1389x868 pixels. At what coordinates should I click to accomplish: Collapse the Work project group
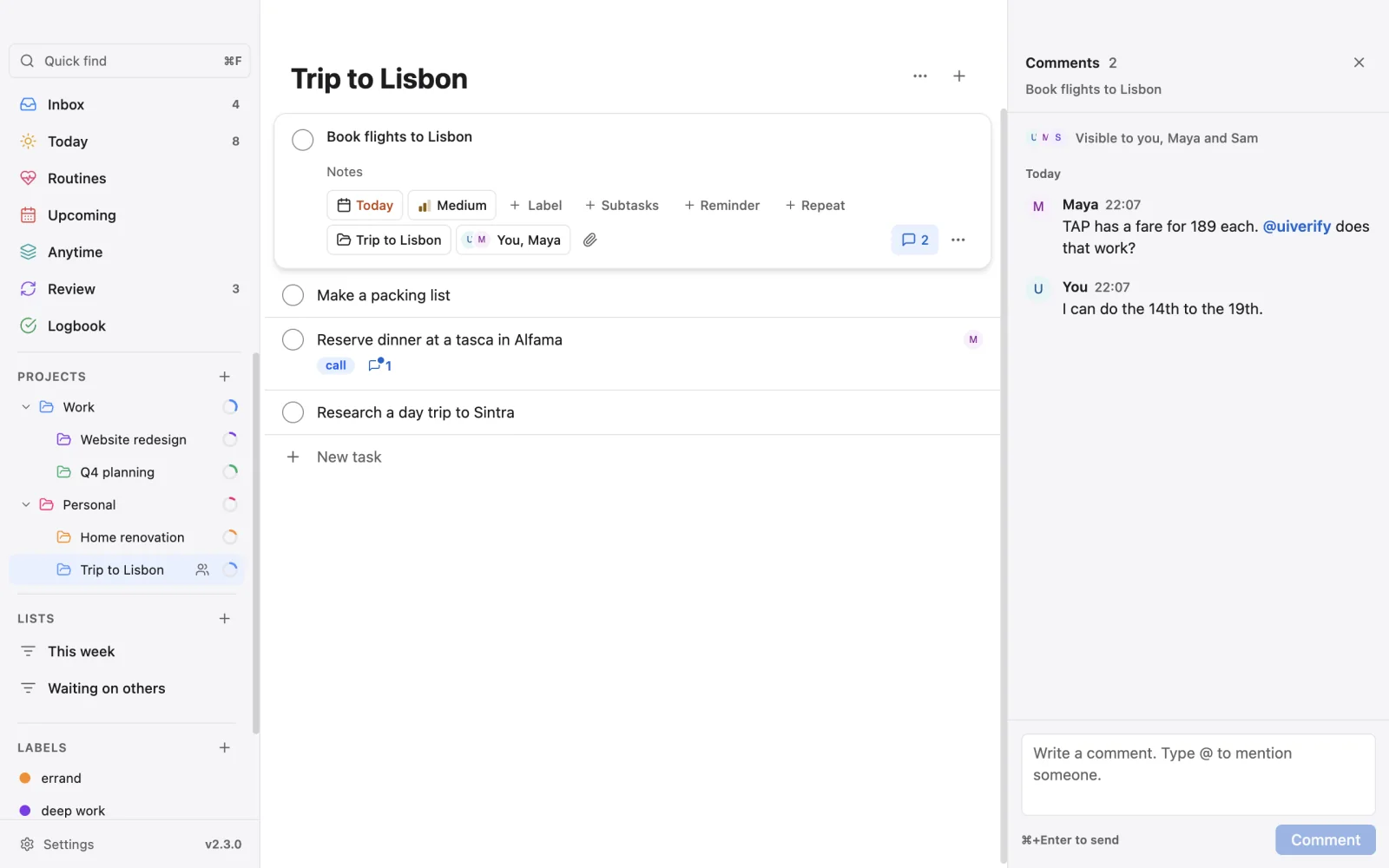point(26,407)
